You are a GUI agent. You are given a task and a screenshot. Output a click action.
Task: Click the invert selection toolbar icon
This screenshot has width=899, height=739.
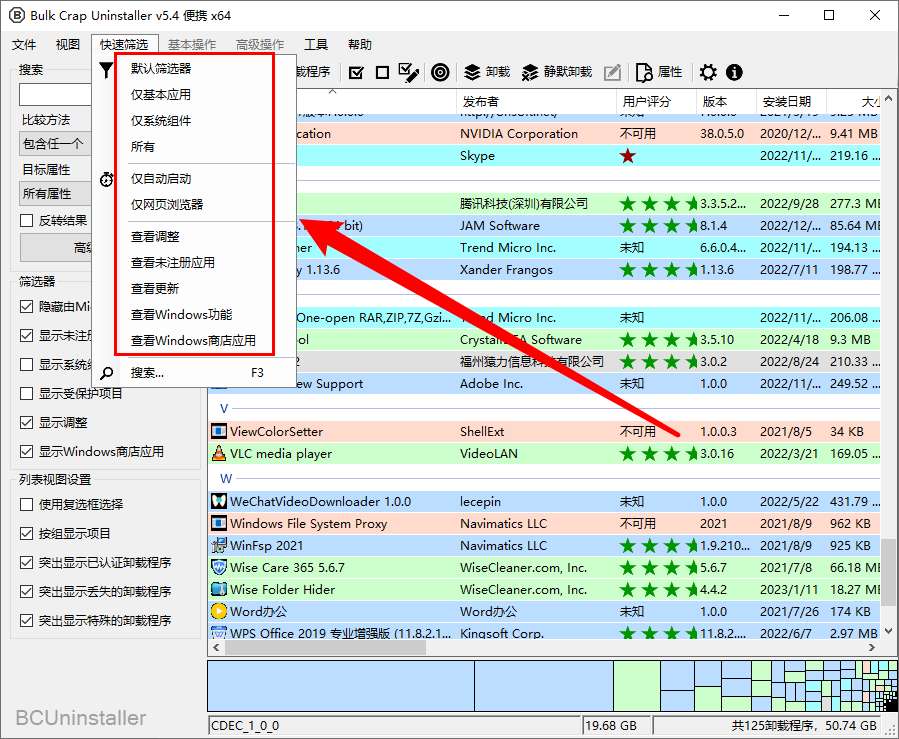pyautogui.click(x=408, y=72)
